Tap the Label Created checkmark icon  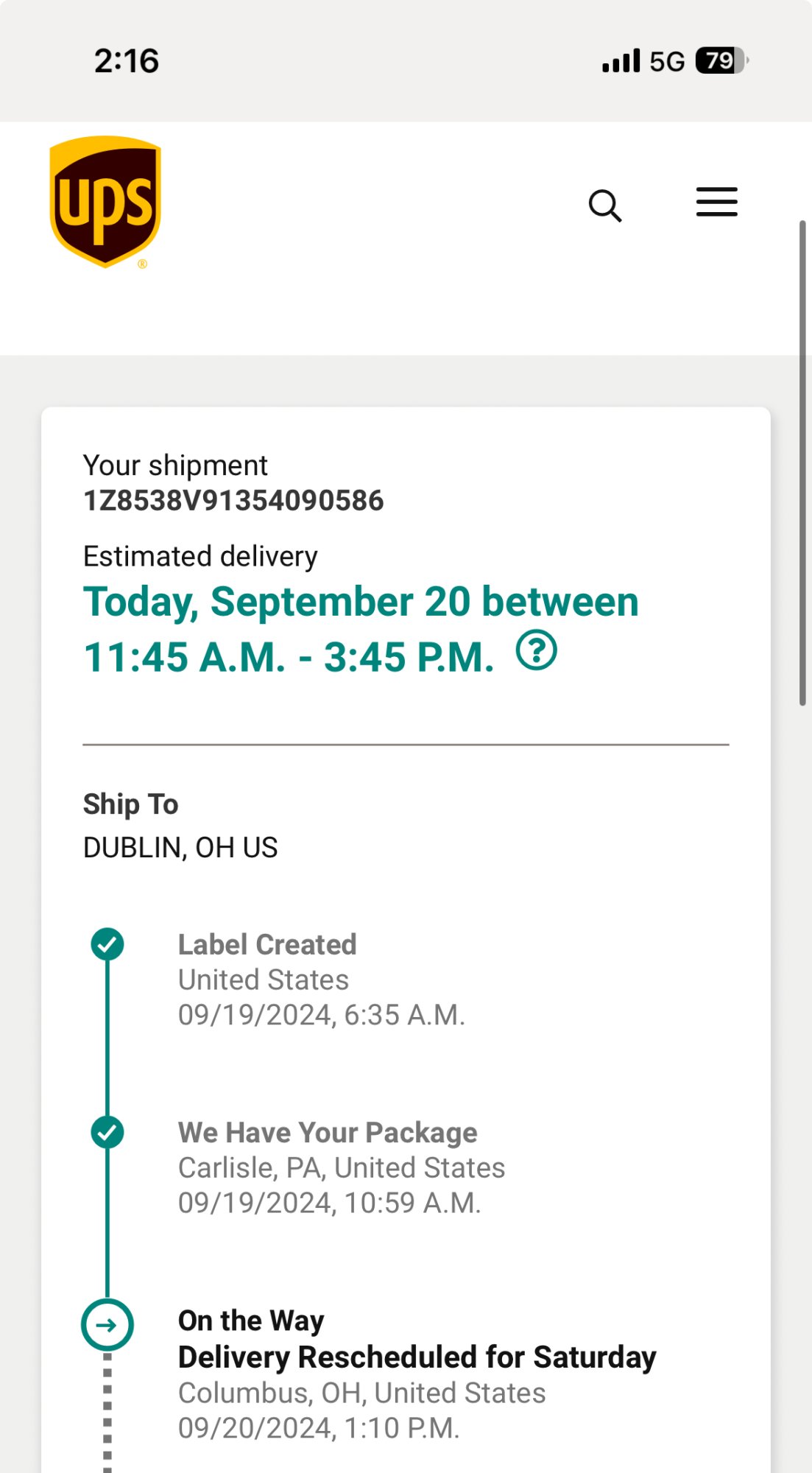tap(107, 944)
